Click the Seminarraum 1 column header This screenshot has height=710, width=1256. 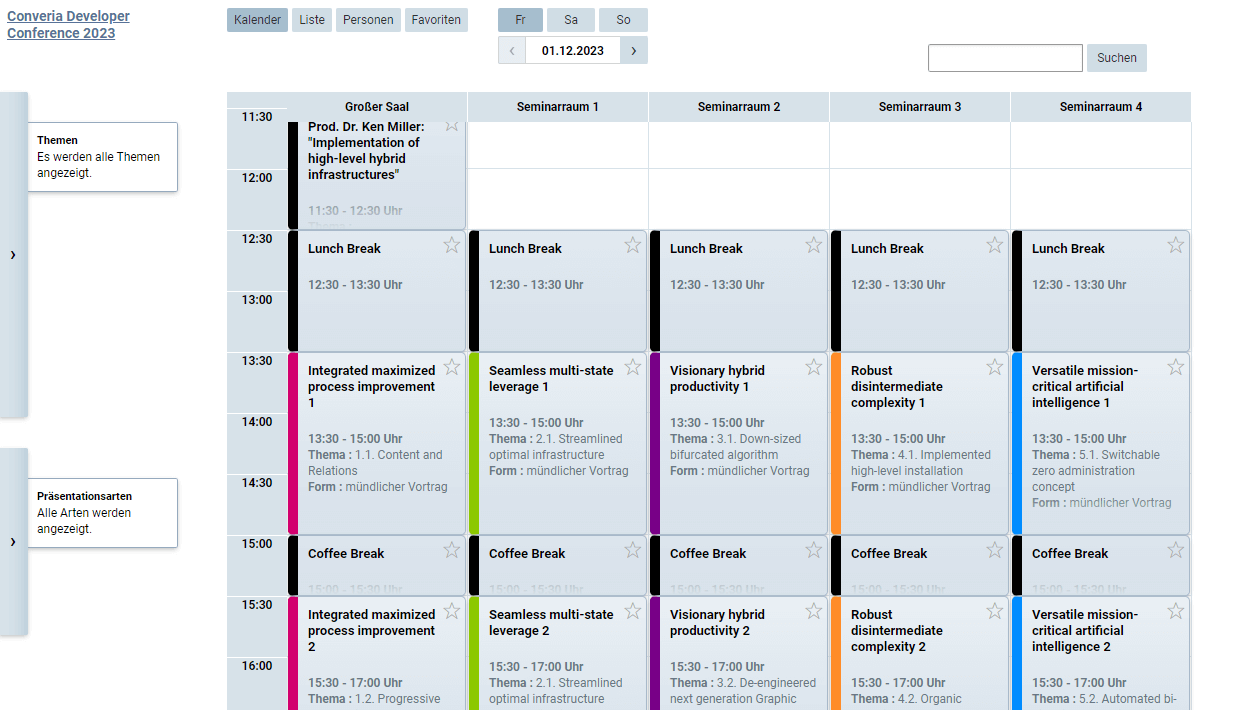pos(558,107)
